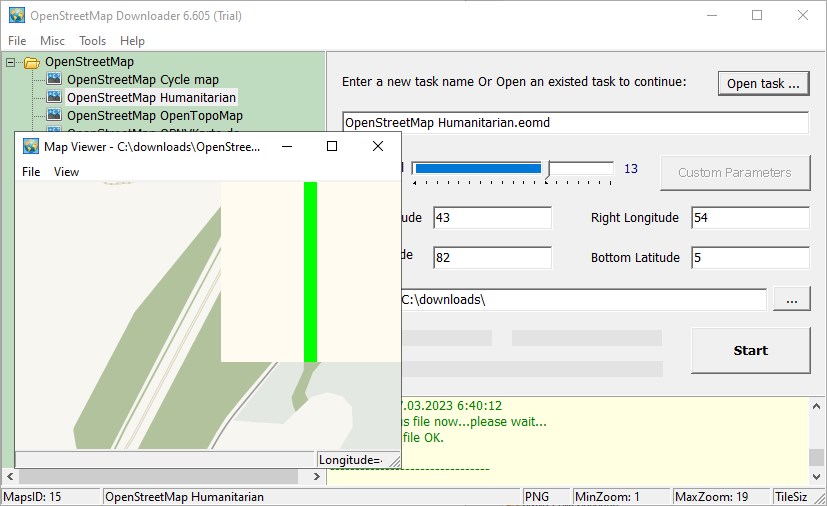Viewport: 827px width, 506px height.
Task: Click the OpenStreetMap folder icon
Action: [x=32, y=63]
